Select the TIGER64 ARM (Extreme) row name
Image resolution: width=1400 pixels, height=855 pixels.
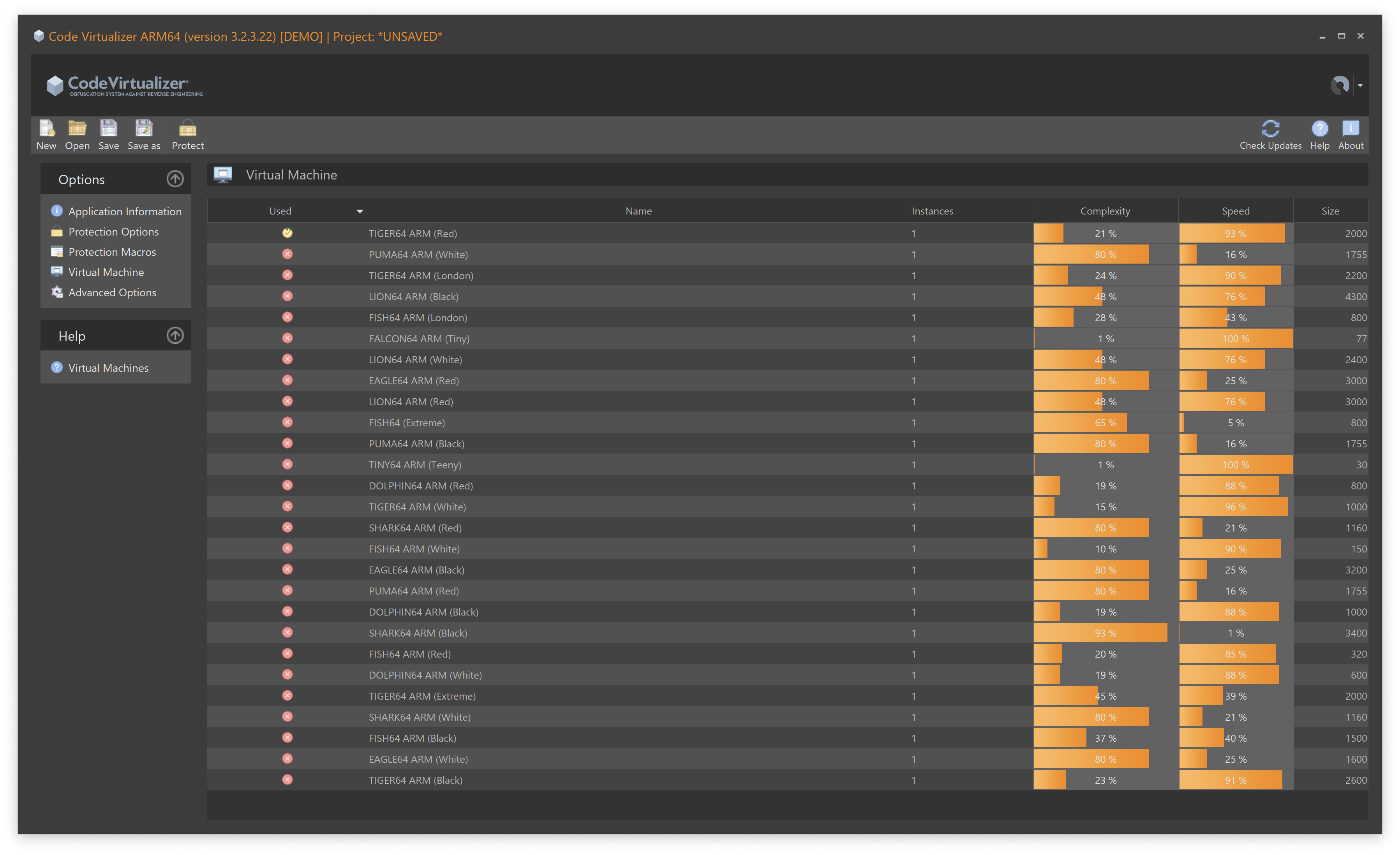click(x=422, y=696)
